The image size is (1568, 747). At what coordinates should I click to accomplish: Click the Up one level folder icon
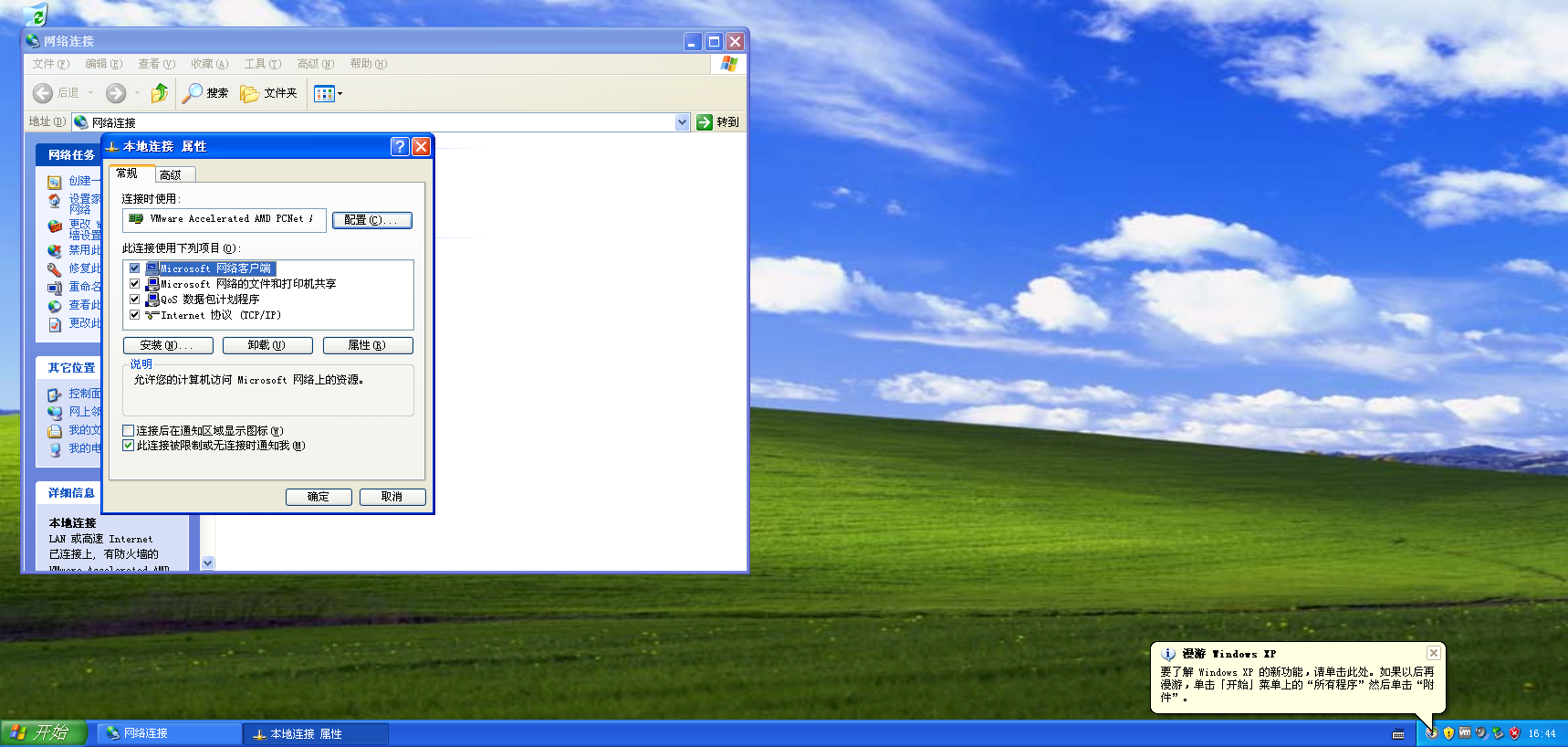160,93
